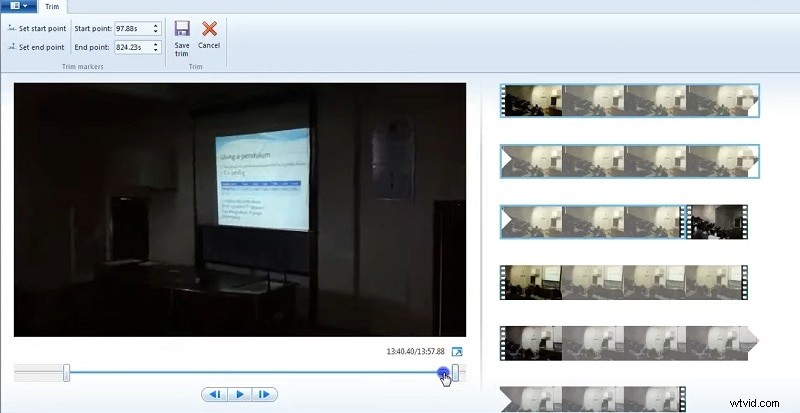Decrease the End point value with down arrow
The image size is (800, 413).
[x=156, y=50]
